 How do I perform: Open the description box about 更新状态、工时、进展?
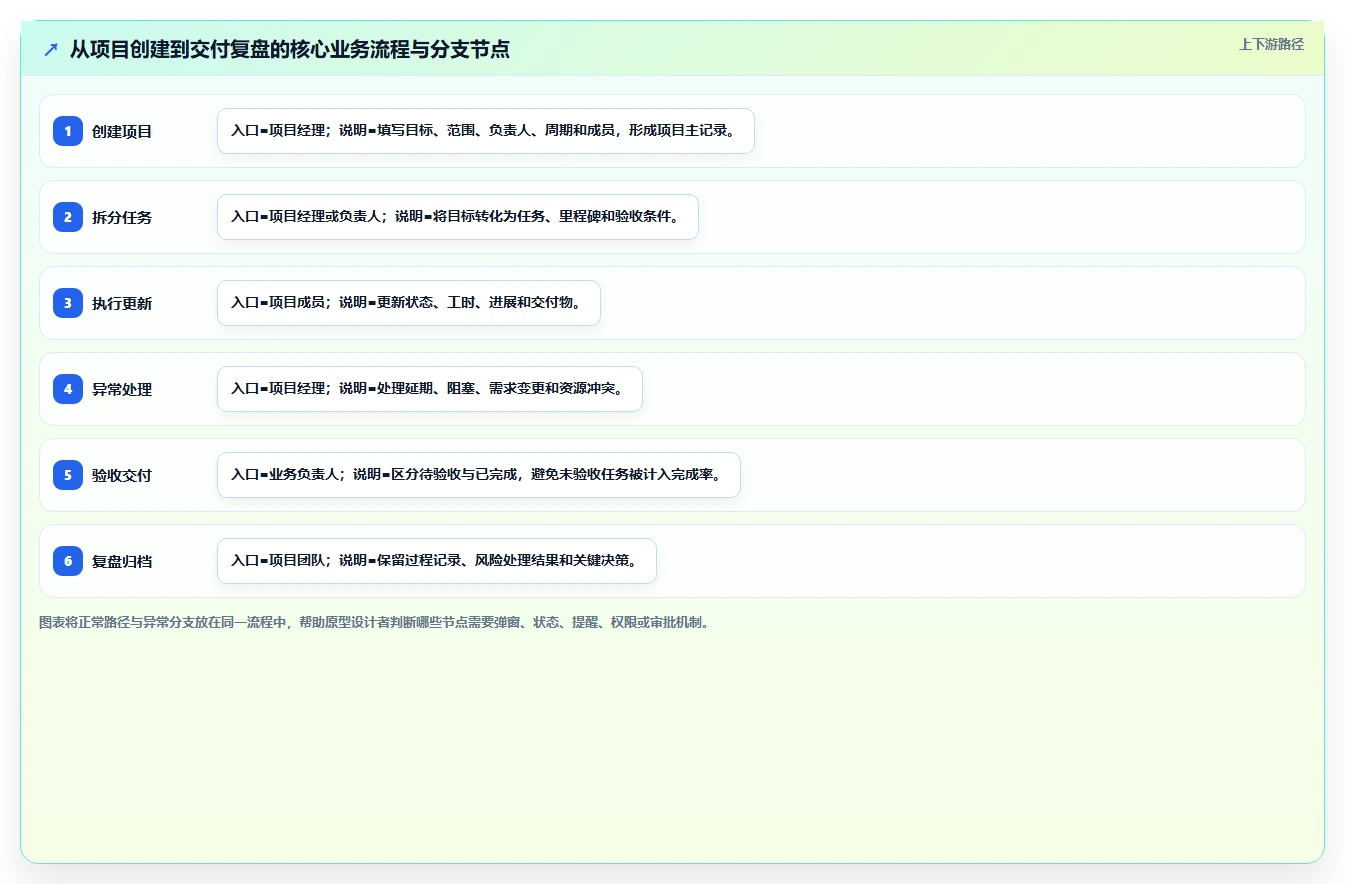(x=409, y=303)
